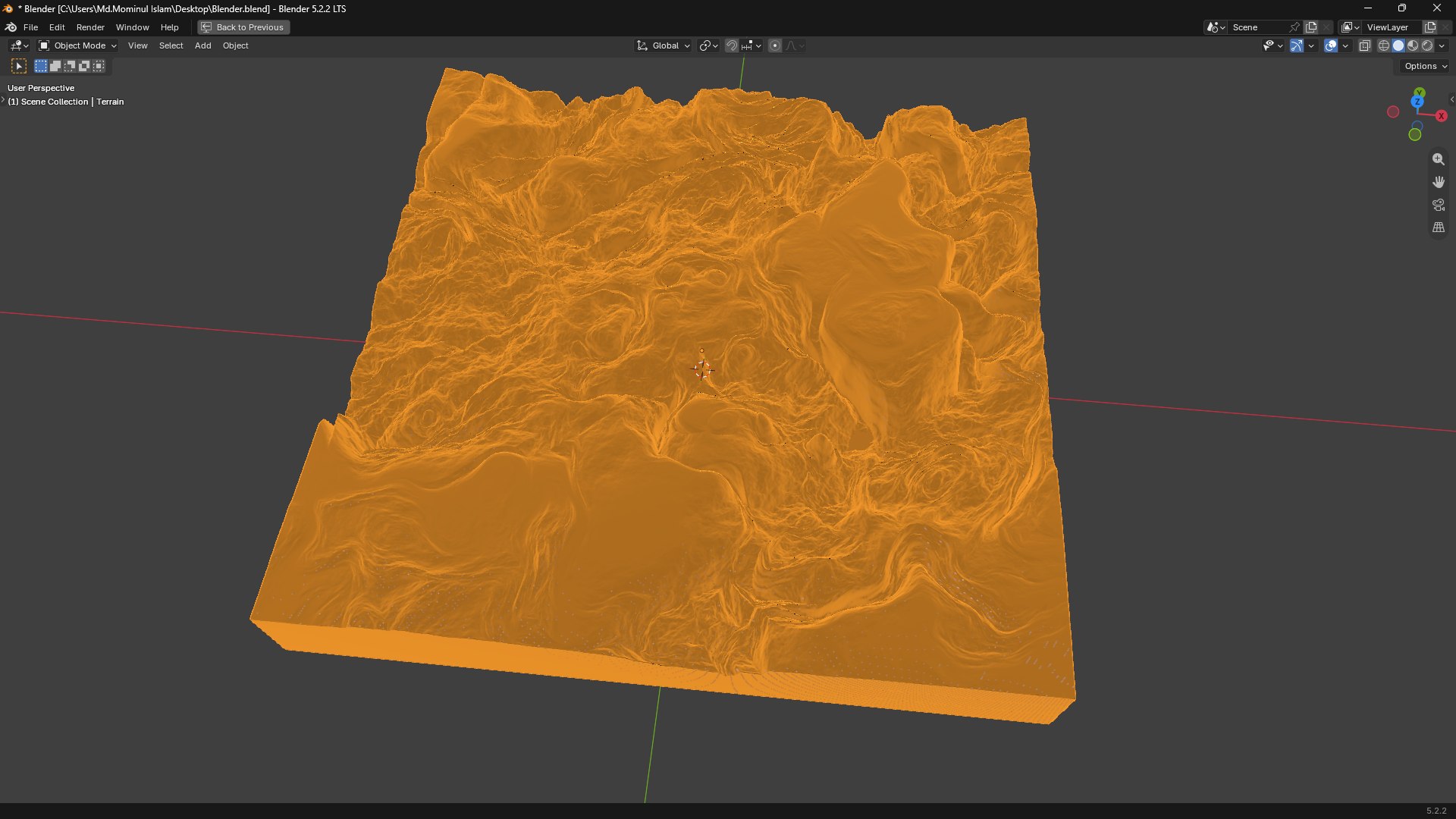The image size is (1456, 819).
Task: Open the transform pivot point dropdown
Action: click(x=708, y=45)
